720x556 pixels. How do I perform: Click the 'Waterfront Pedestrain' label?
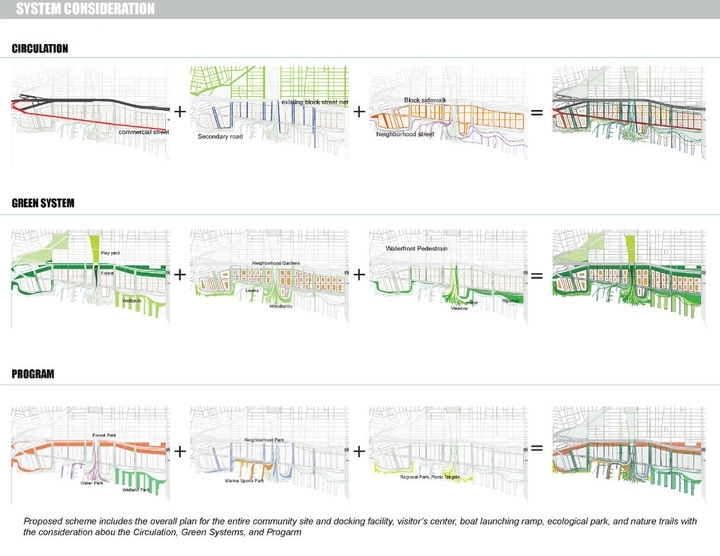416,248
